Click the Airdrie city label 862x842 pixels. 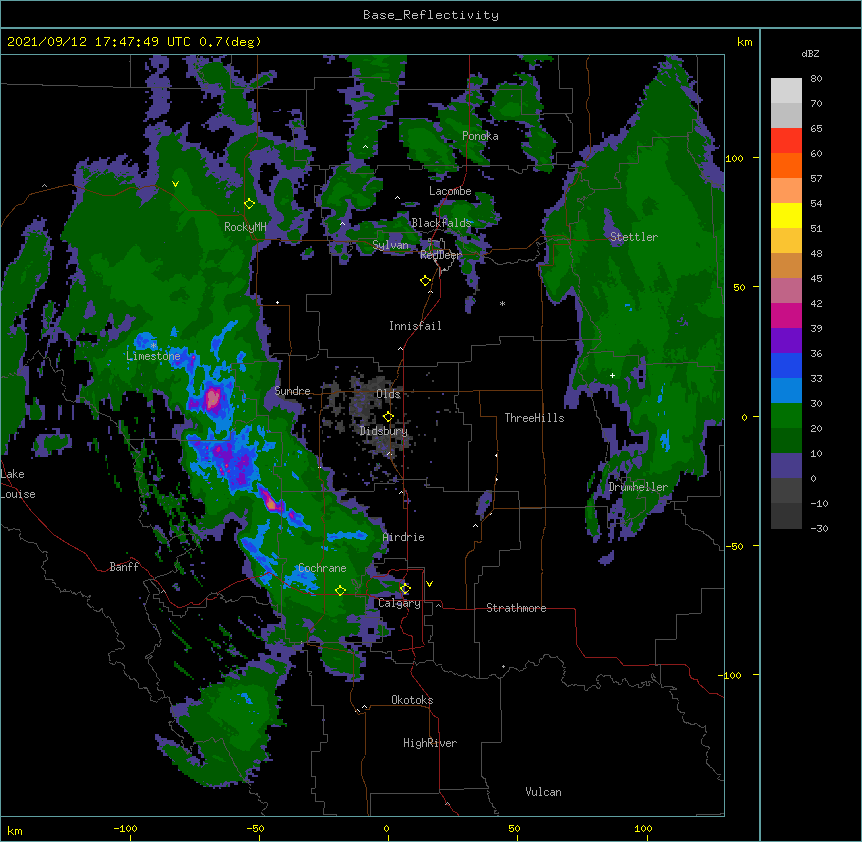pyautogui.click(x=403, y=537)
